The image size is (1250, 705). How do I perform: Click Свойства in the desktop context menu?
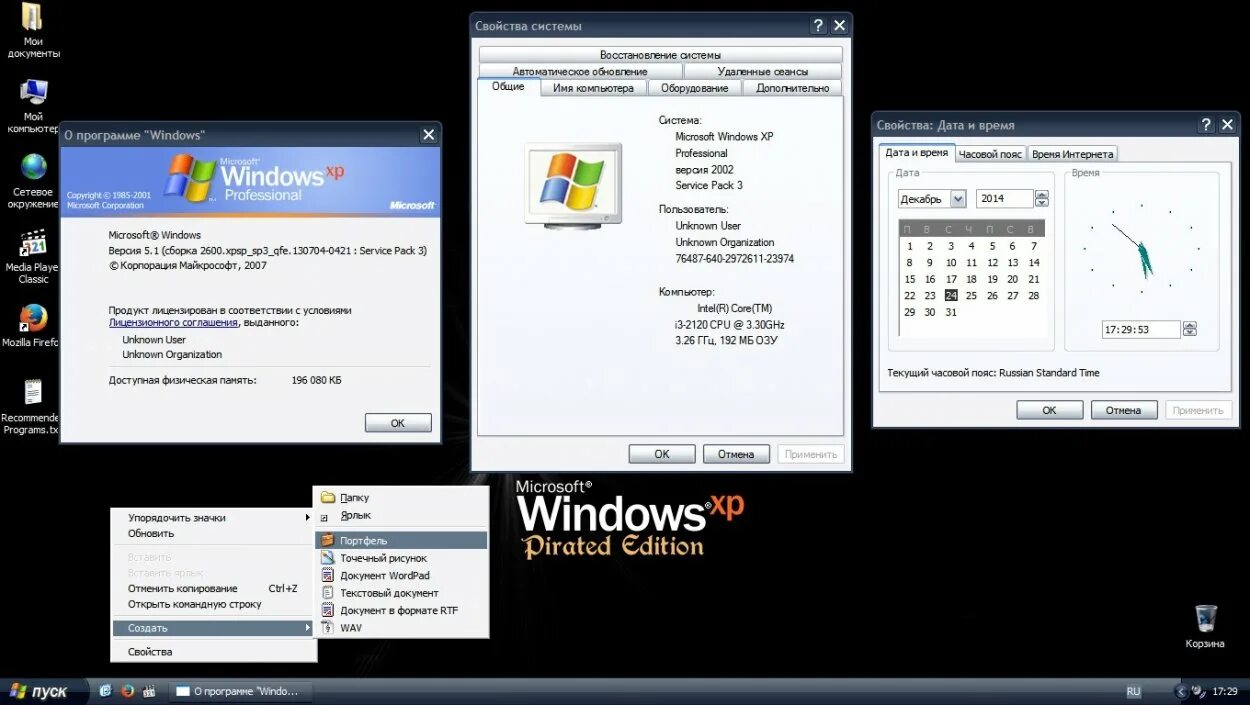(213, 652)
